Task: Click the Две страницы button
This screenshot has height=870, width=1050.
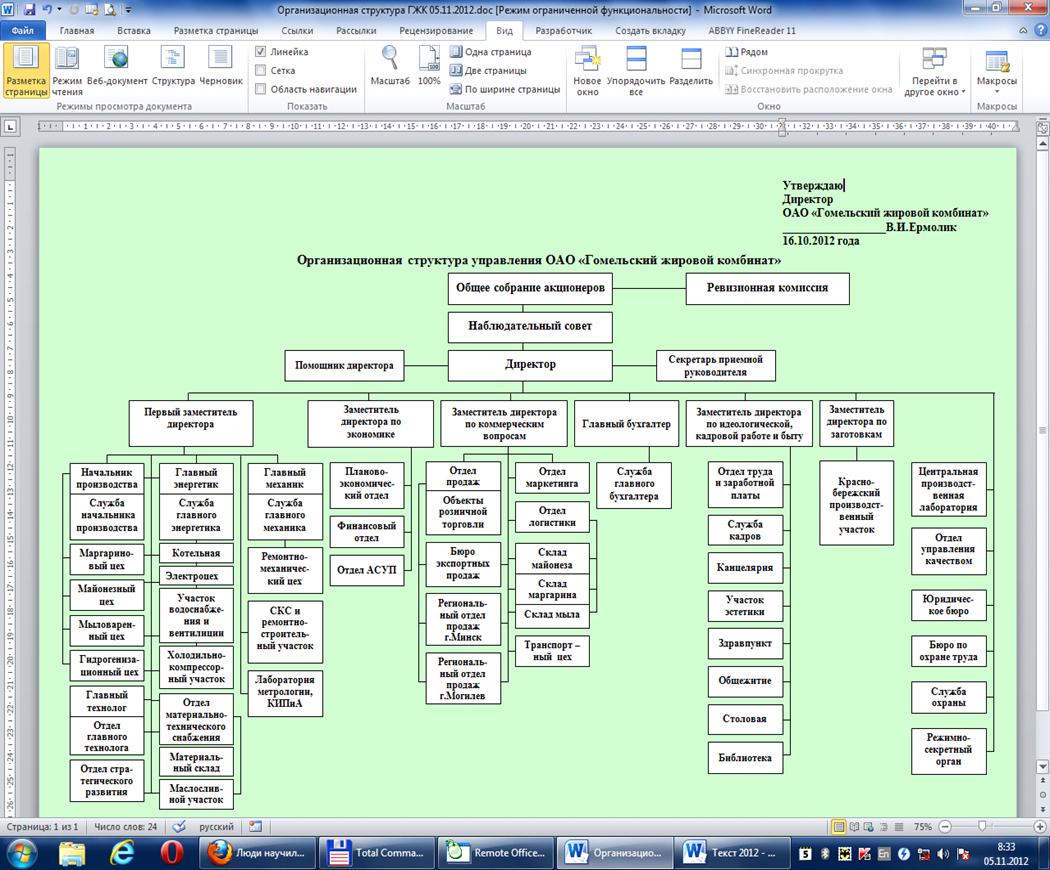Action: [497, 71]
